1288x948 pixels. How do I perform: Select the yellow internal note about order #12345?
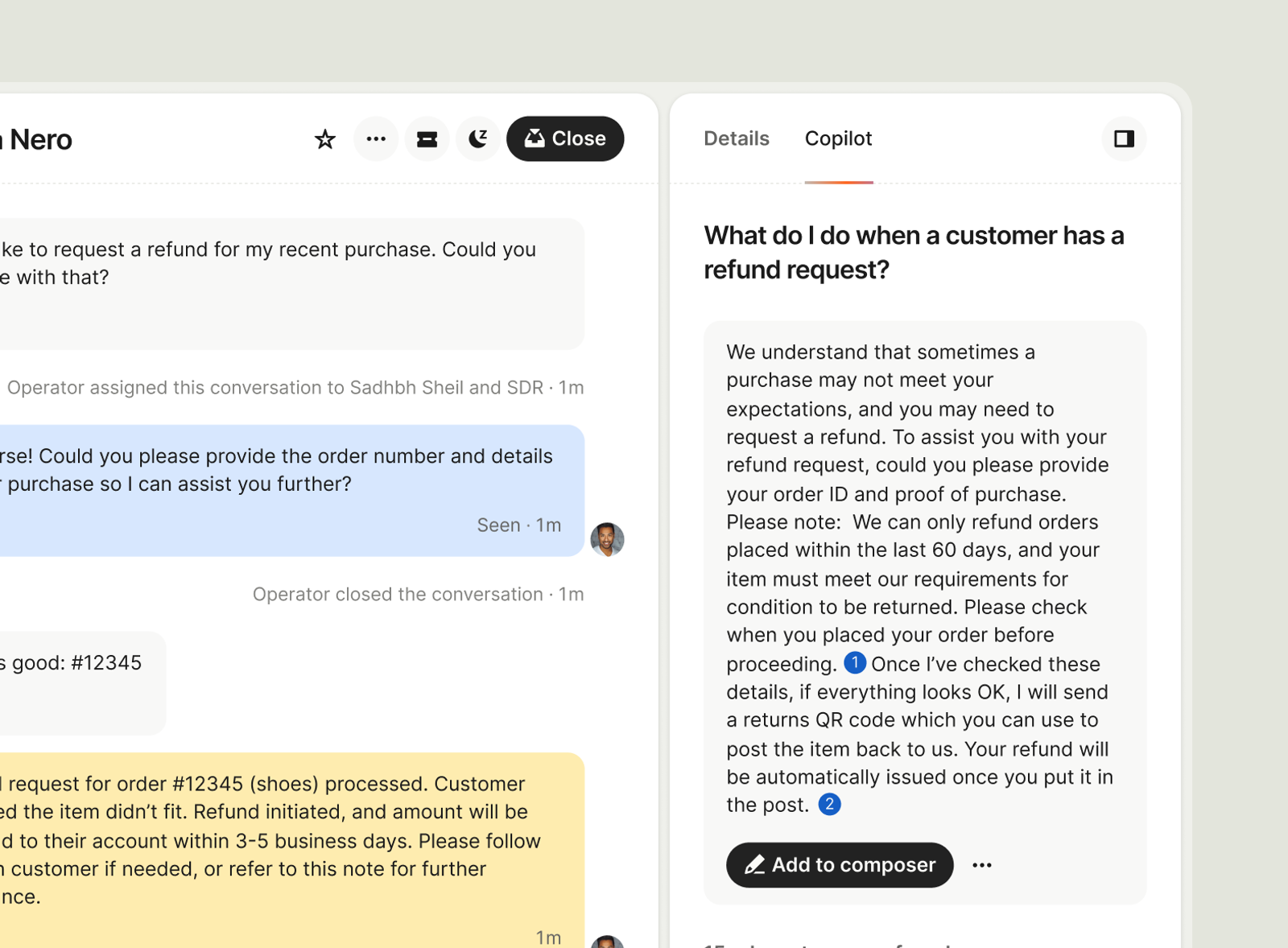point(292,851)
